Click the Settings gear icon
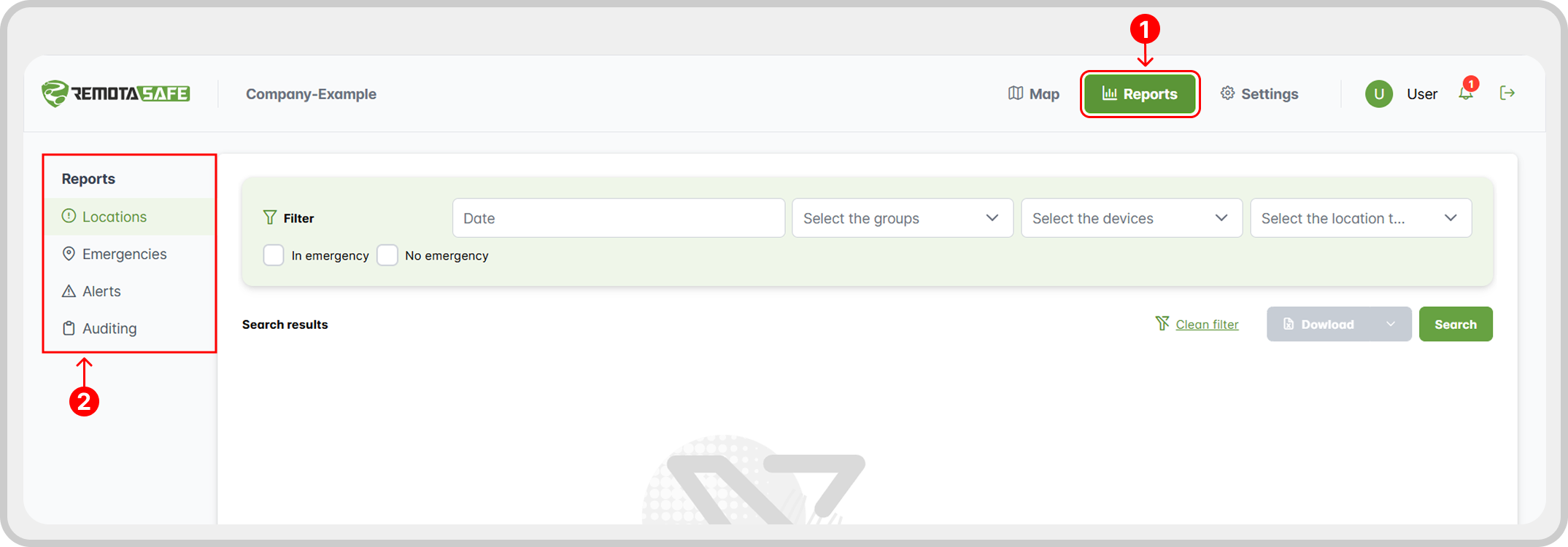The height and width of the screenshot is (547, 1568). (x=1228, y=93)
